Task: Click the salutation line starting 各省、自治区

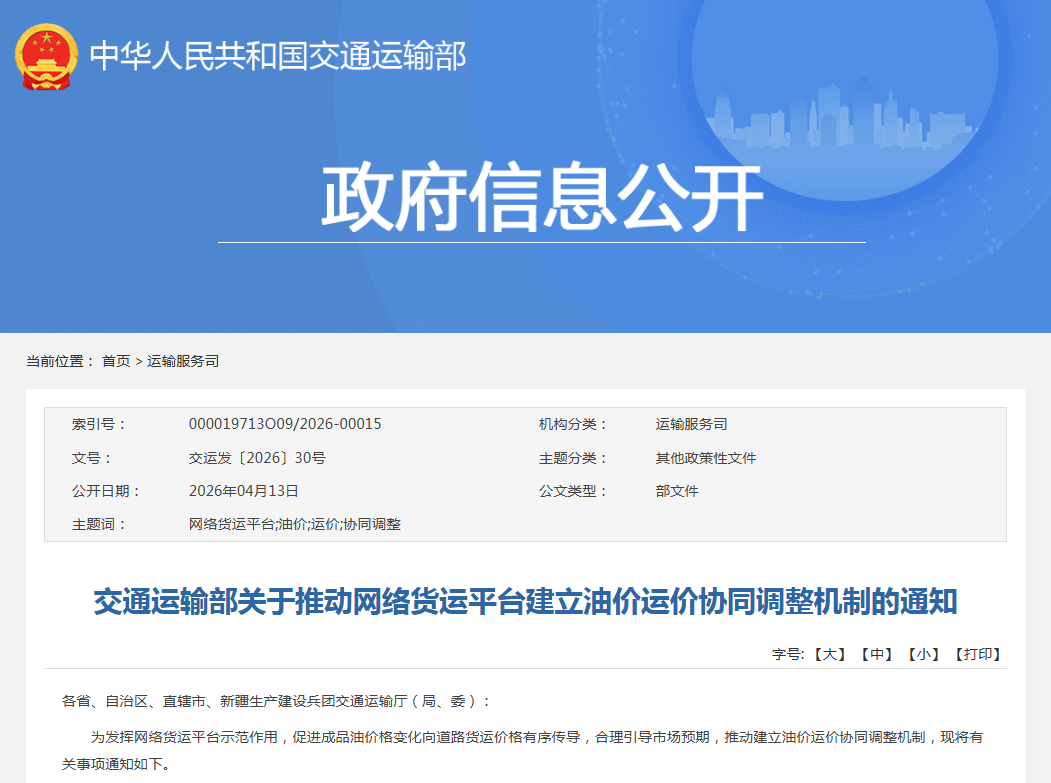Action: click(276, 701)
